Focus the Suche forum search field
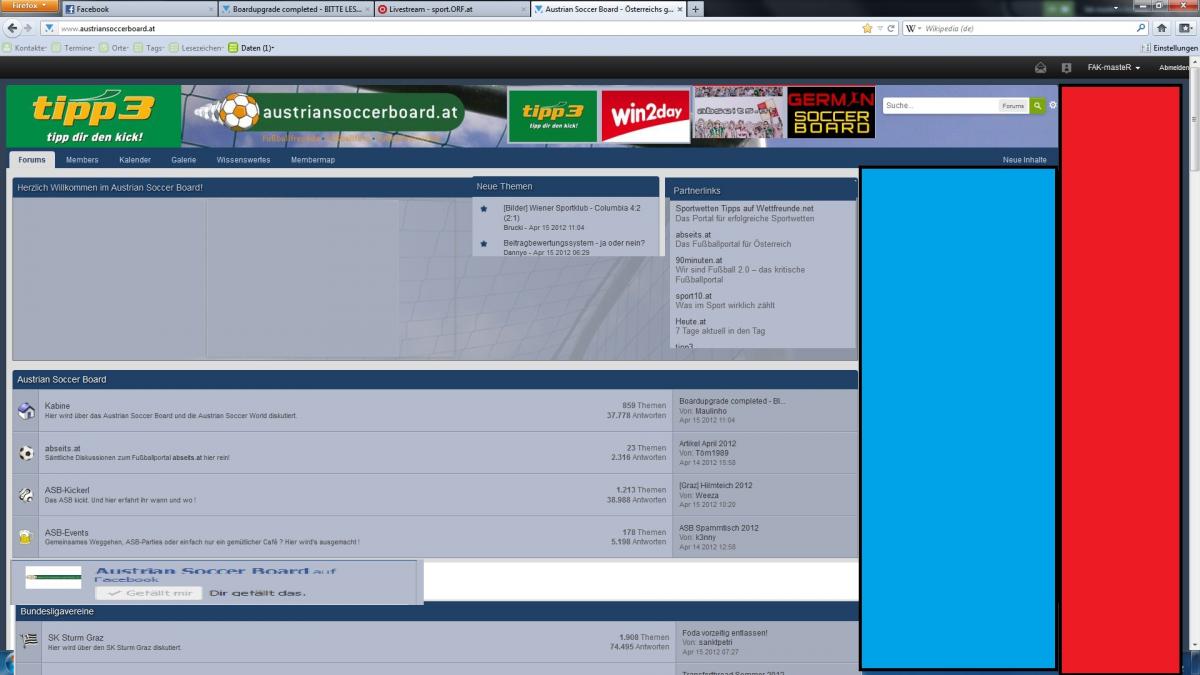Viewport: 1200px width, 675px height. (940, 105)
